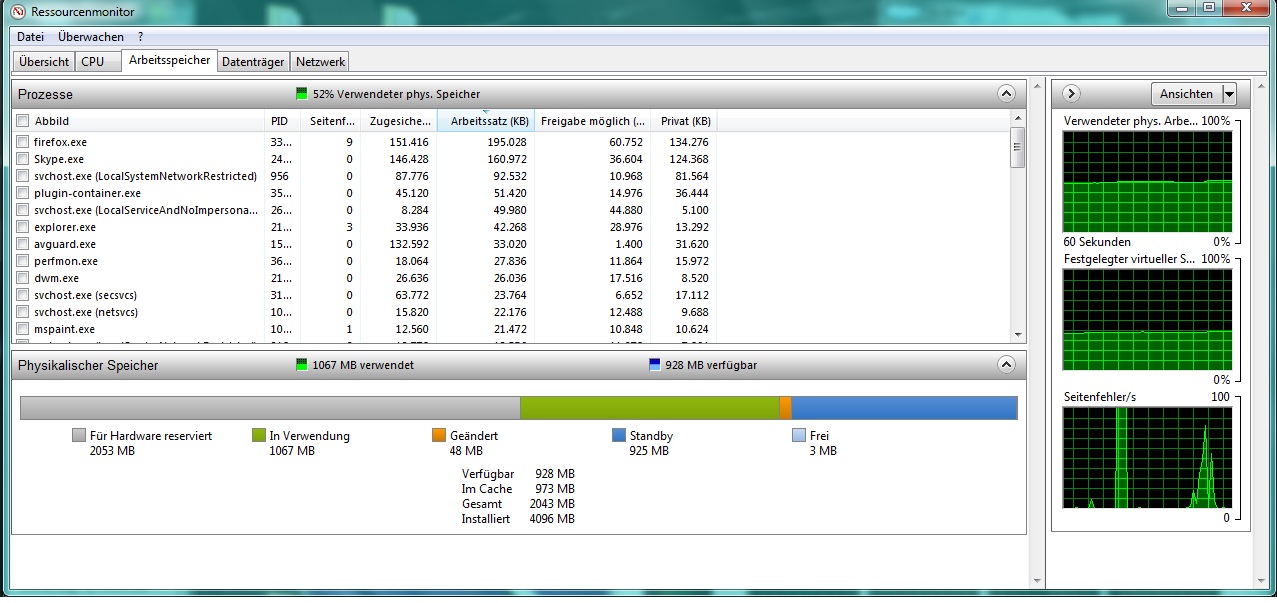Click the gray hardware reserved memory bar segment
This screenshot has height=603, width=1277.
(270, 408)
